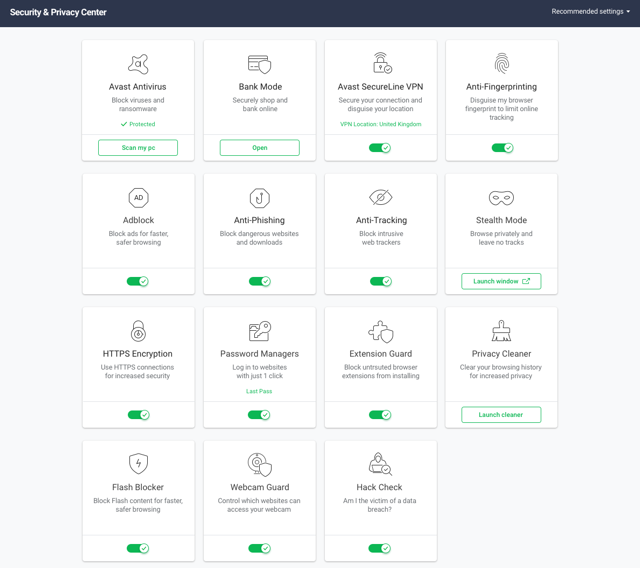Switch off the Hack Check toggle
640x568 pixels.
379,548
